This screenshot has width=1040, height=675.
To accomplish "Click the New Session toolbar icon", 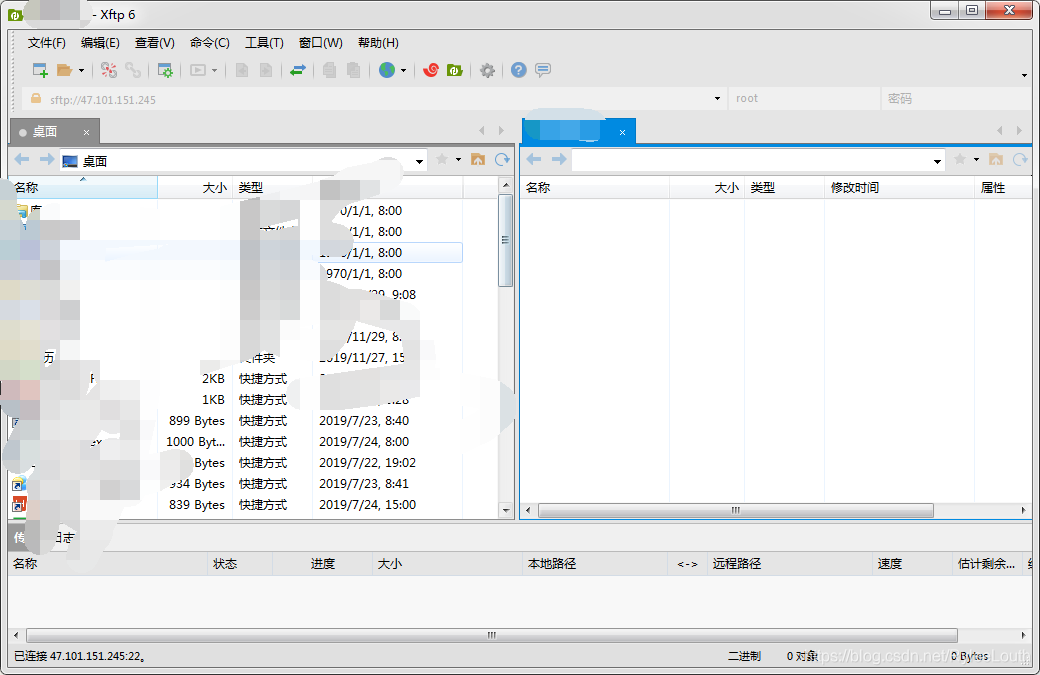I will pyautogui.click(x=40, y=70).
